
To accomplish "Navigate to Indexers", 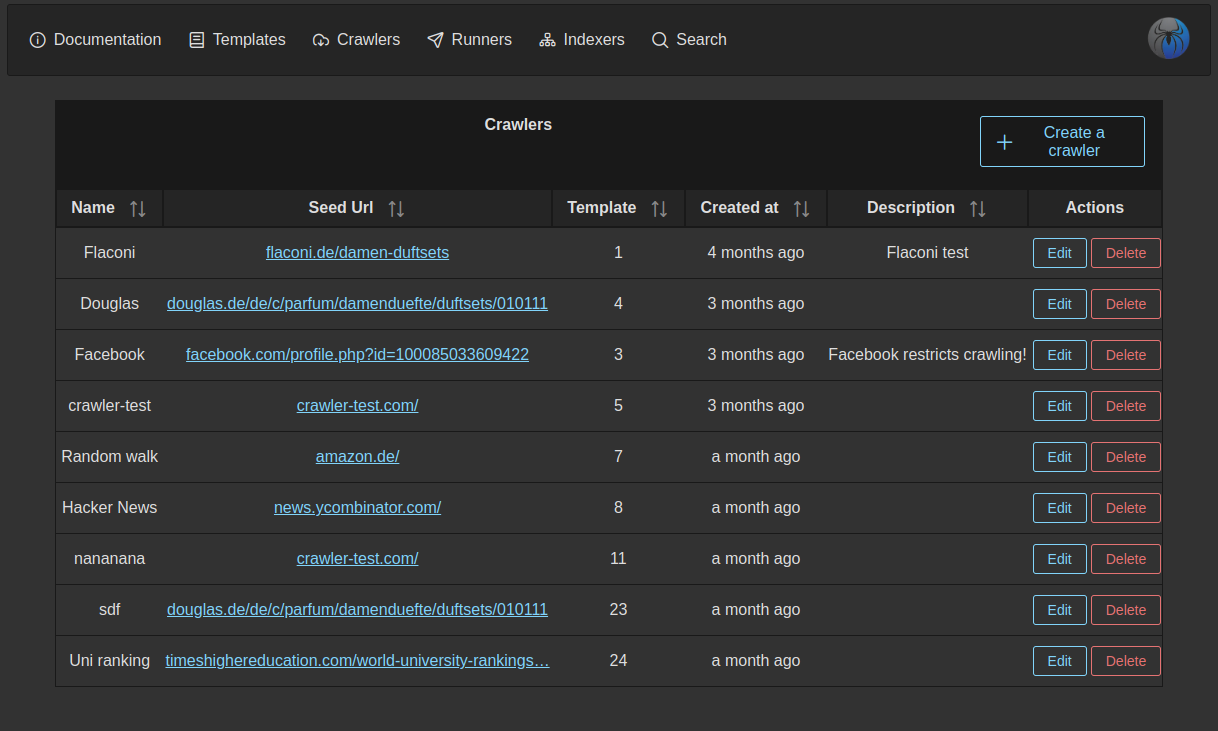I will pyautogui.click(x=582, y=40).
